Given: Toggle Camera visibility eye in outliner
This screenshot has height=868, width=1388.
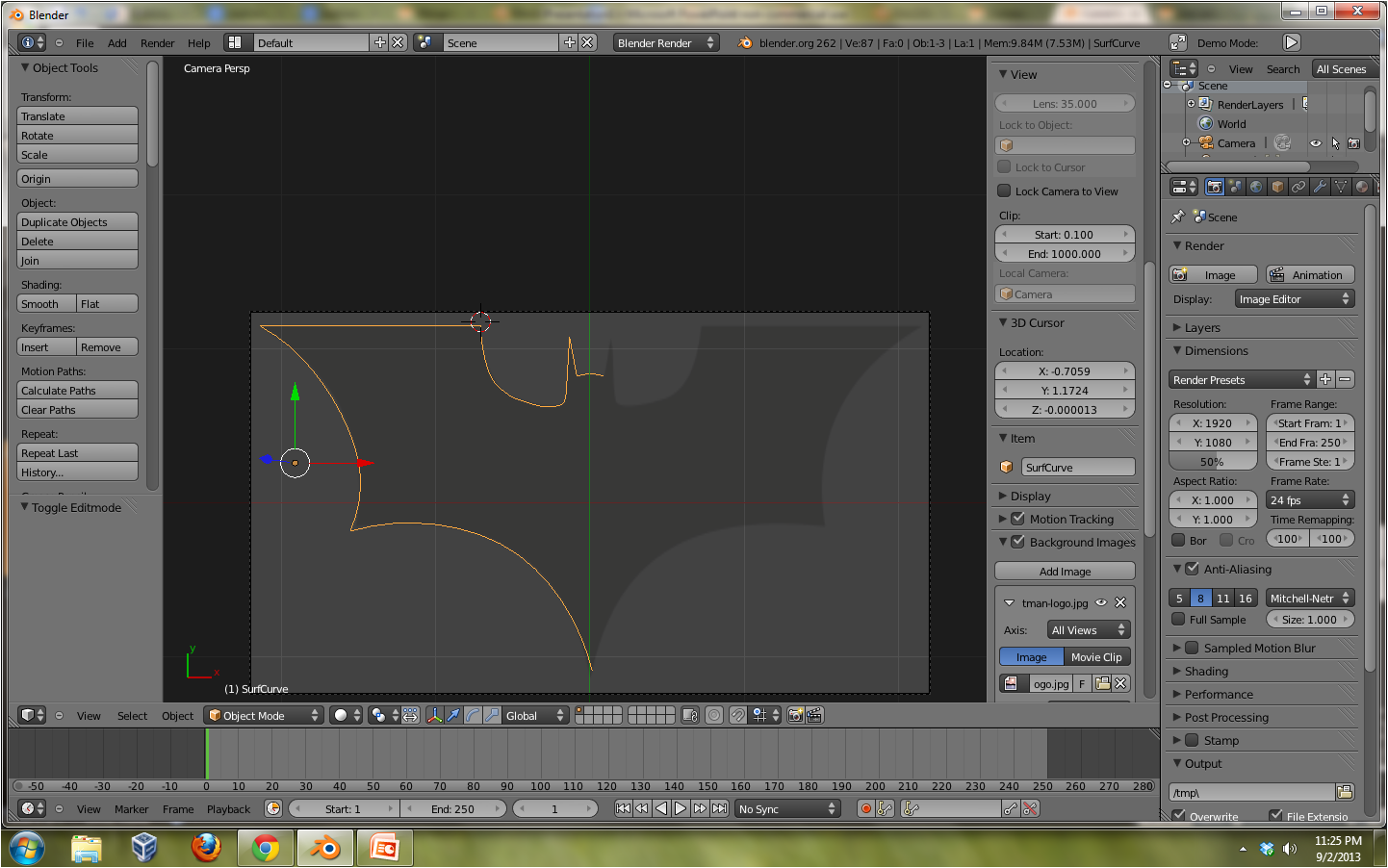Looking at the screenshot, I should click(x=1316, y=143).
